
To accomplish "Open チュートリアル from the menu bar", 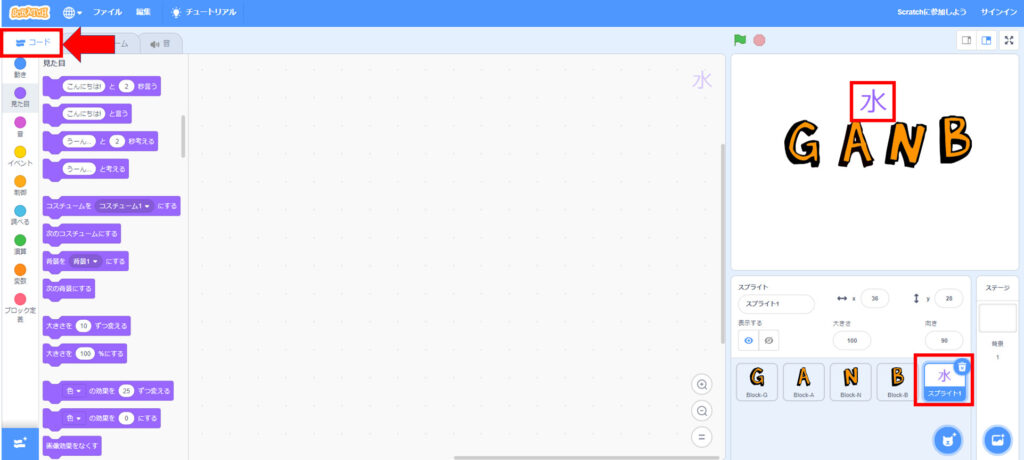I will point(204,12).
